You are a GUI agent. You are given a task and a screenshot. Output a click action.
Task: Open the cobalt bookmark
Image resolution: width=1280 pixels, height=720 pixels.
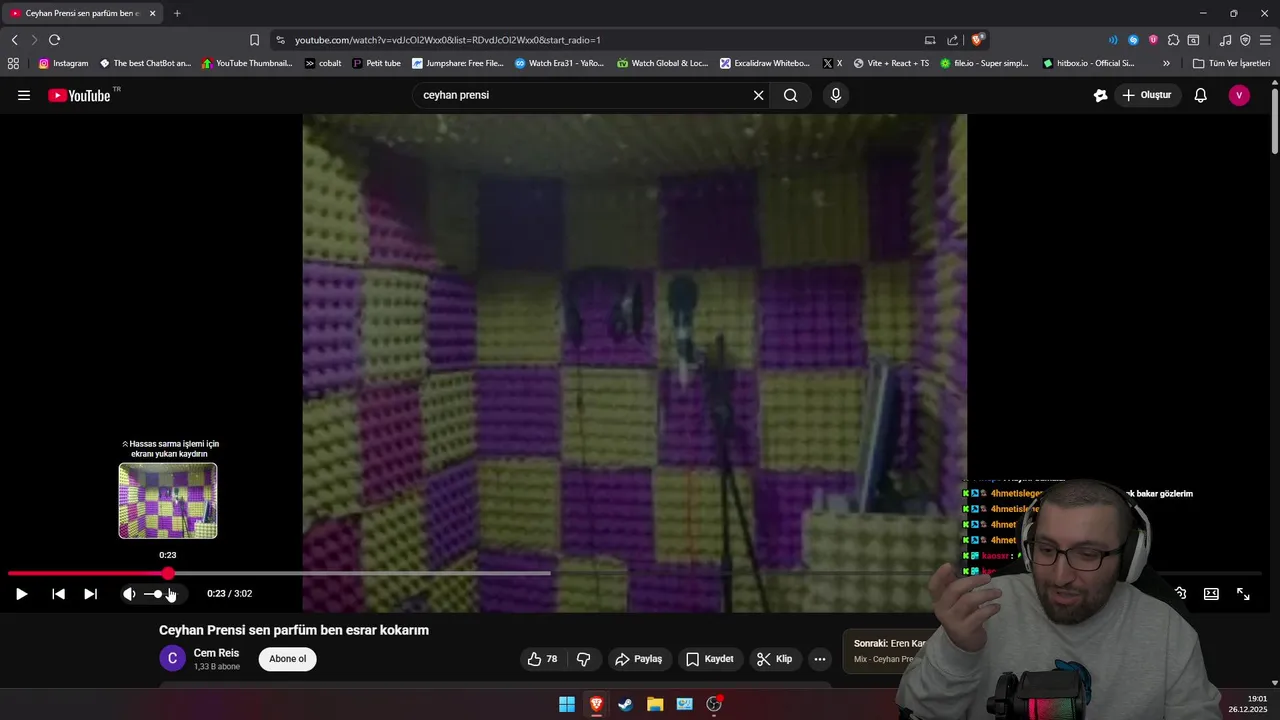coord(323,63)
